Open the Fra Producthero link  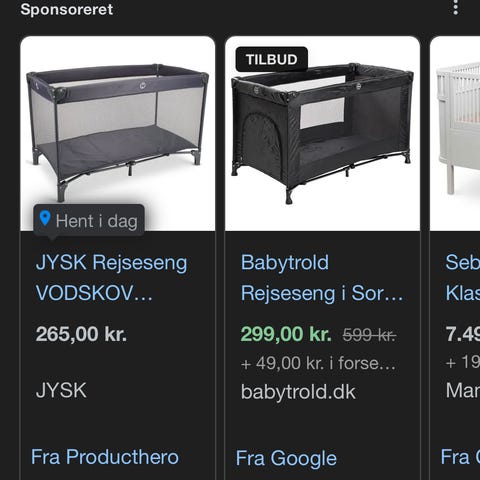point(105,457)
